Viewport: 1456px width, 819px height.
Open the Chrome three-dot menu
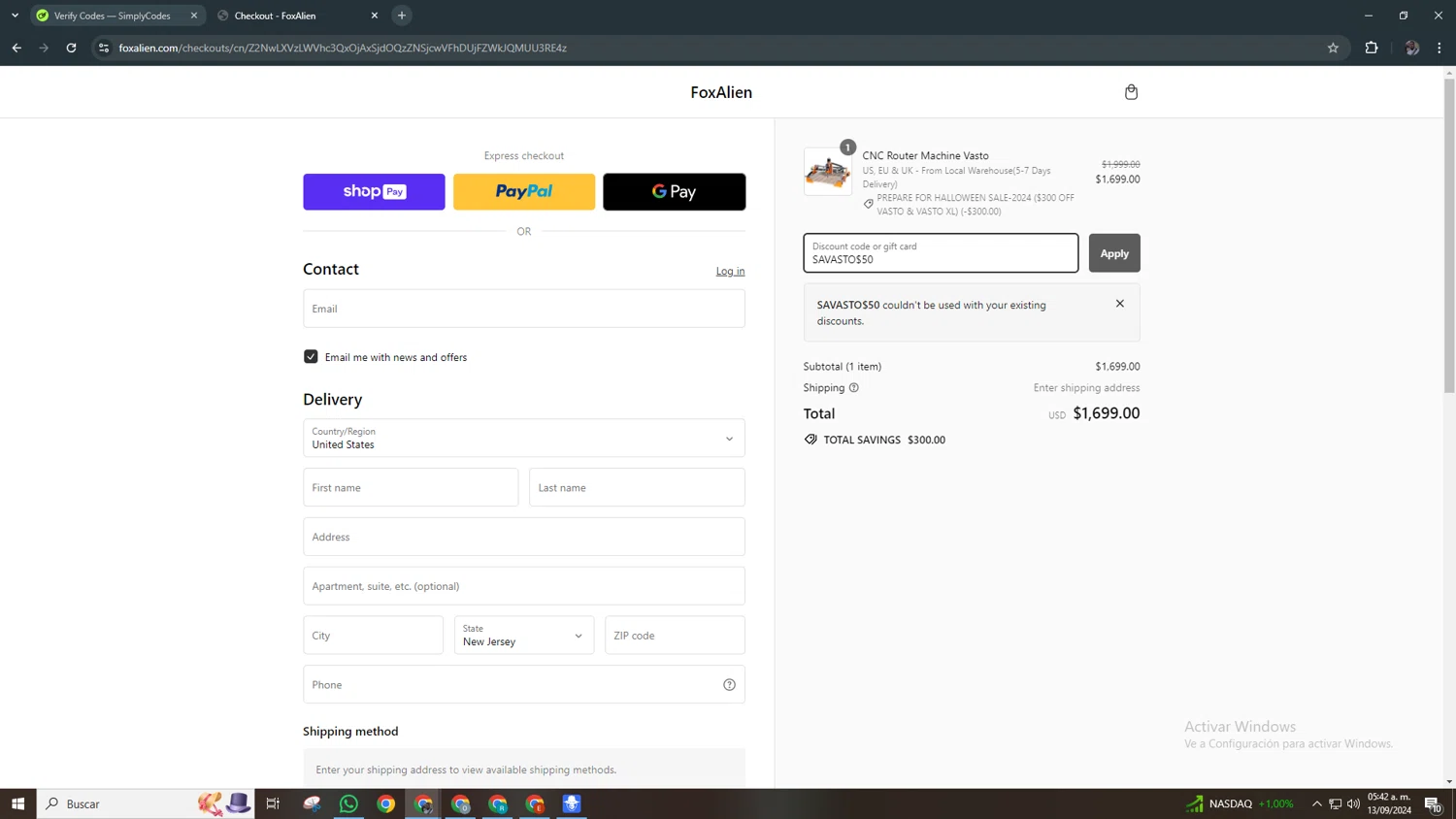click(1439, 48)
